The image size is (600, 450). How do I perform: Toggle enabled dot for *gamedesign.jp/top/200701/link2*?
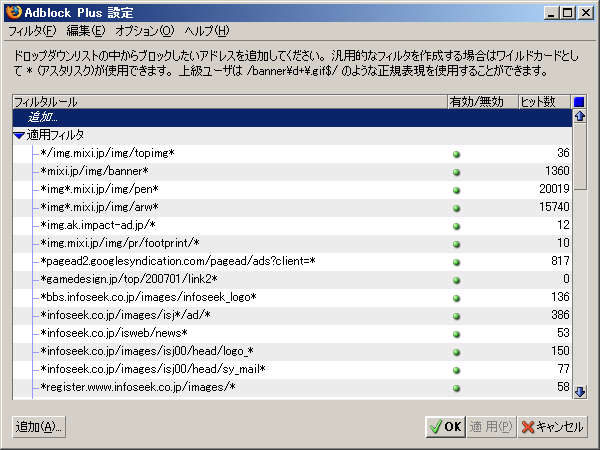point(456,280)
